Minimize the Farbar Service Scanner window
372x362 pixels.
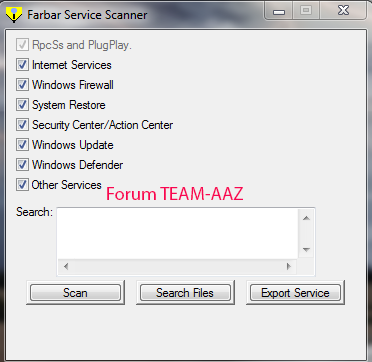(x=279, y=12)
